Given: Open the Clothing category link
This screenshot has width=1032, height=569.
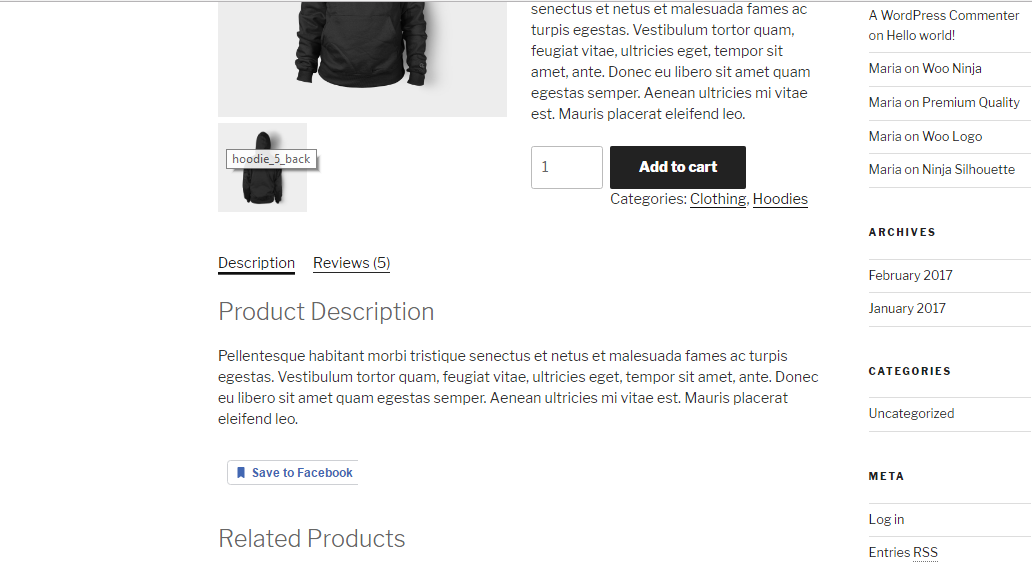Looking at the screenshot, I should [x=717, y=199].
